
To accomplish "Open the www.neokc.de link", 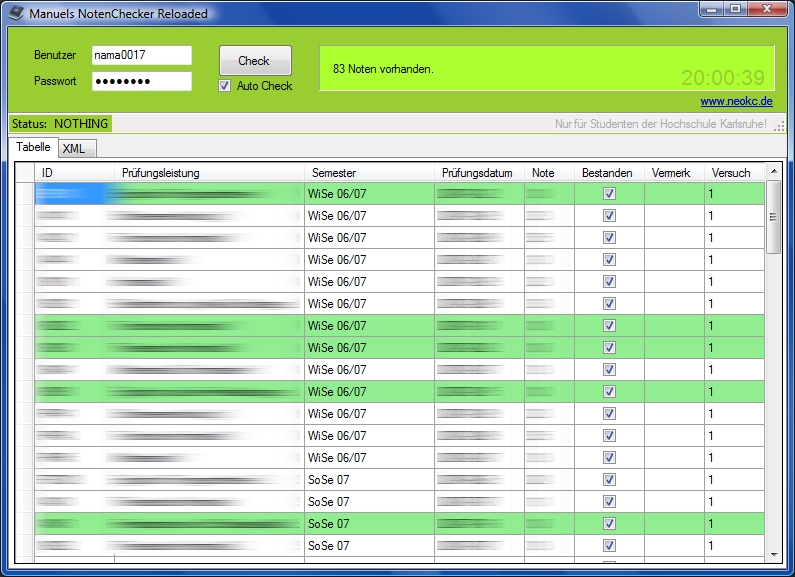I will pos(737,101).
